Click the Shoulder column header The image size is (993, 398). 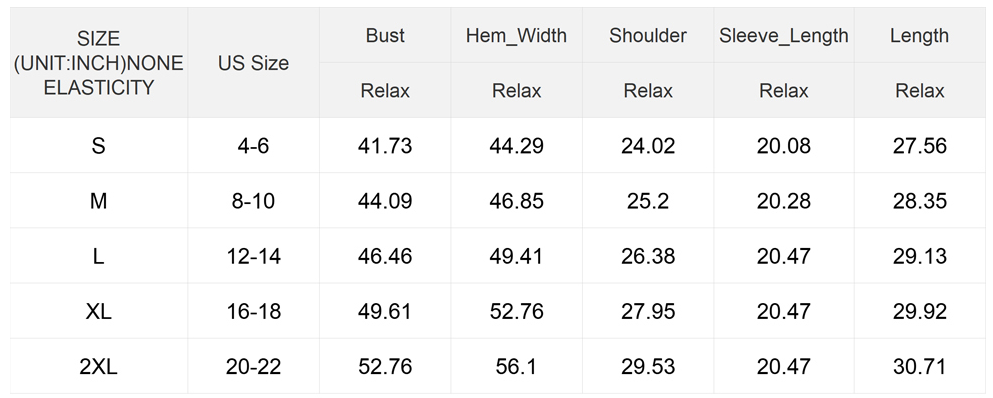point(648,35)
